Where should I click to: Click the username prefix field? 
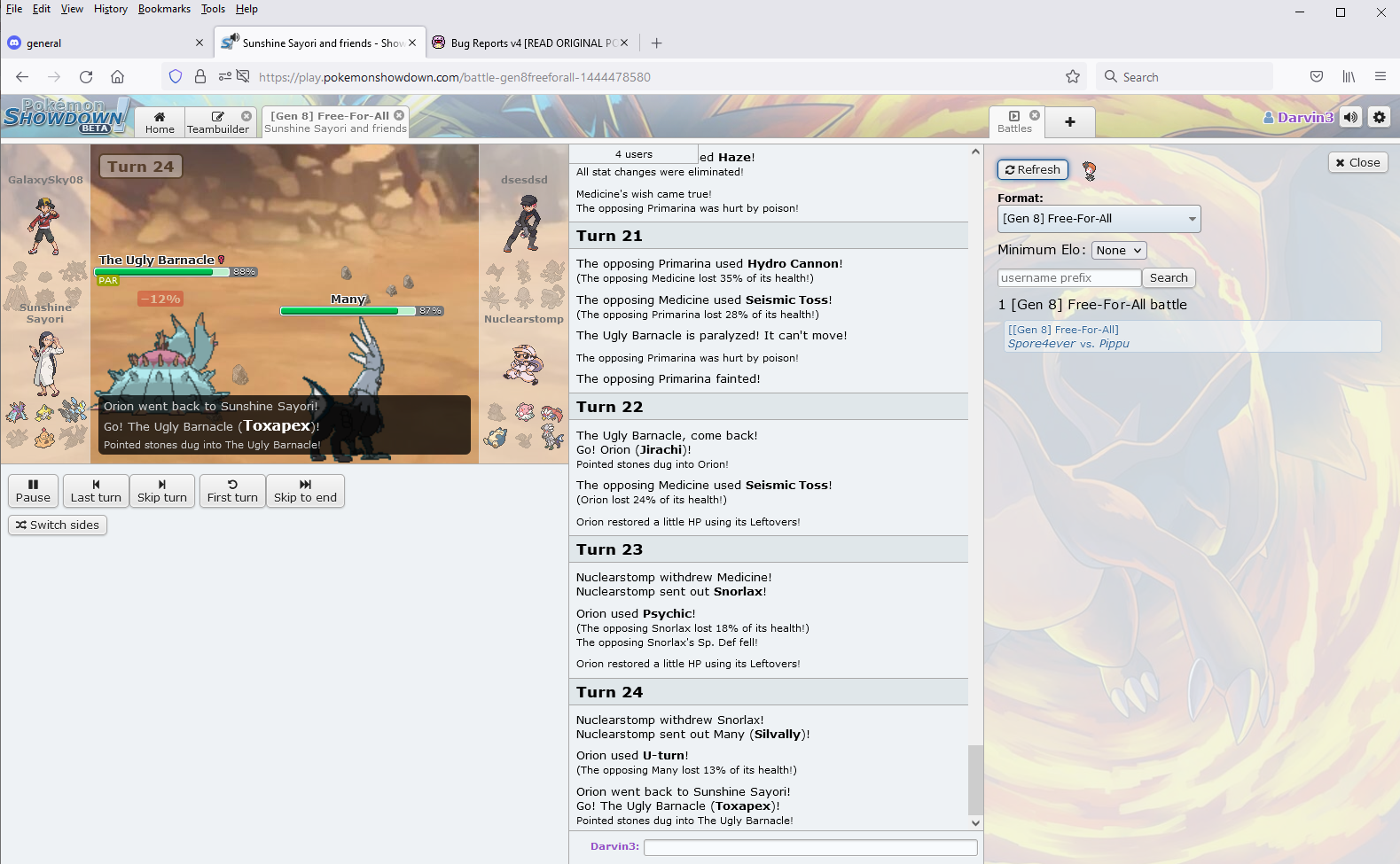pyautogui.click(x=1069, y=277)
